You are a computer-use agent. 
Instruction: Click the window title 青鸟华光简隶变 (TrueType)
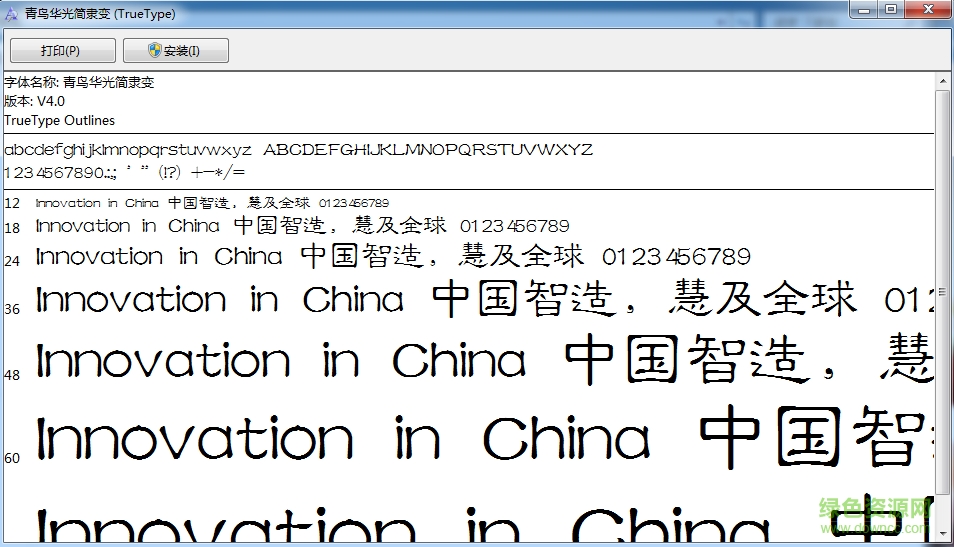pyautogui.click(x=100, y=13)
